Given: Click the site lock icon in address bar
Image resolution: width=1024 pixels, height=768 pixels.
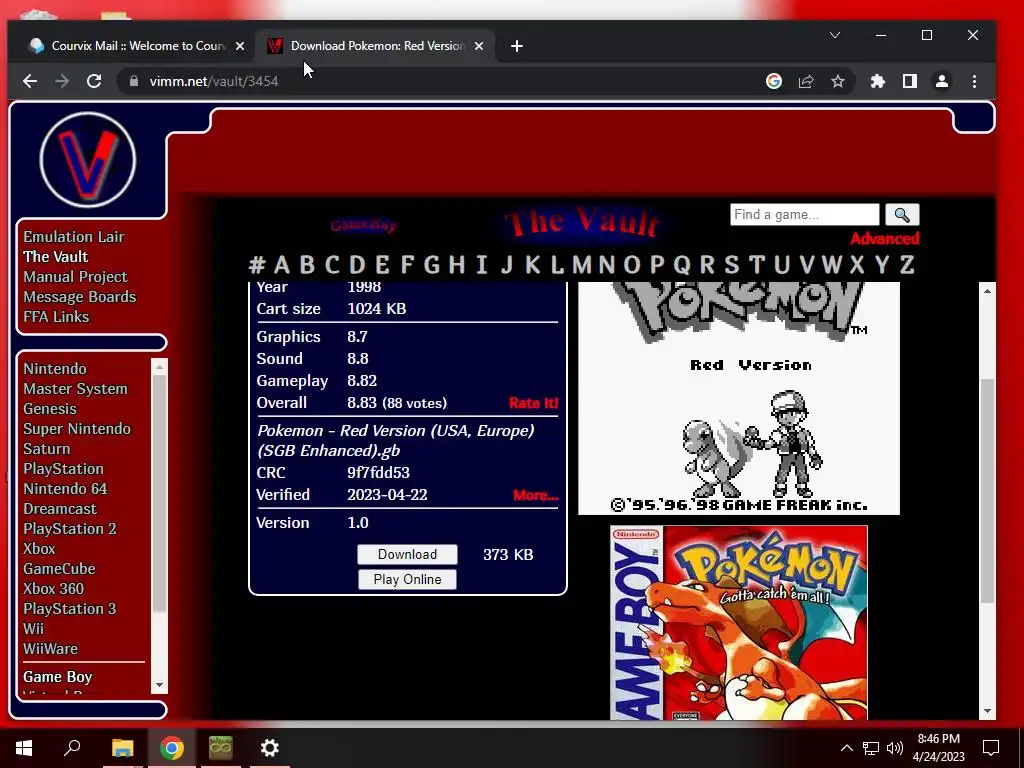Looking at the screenshot, I should 134,81.
